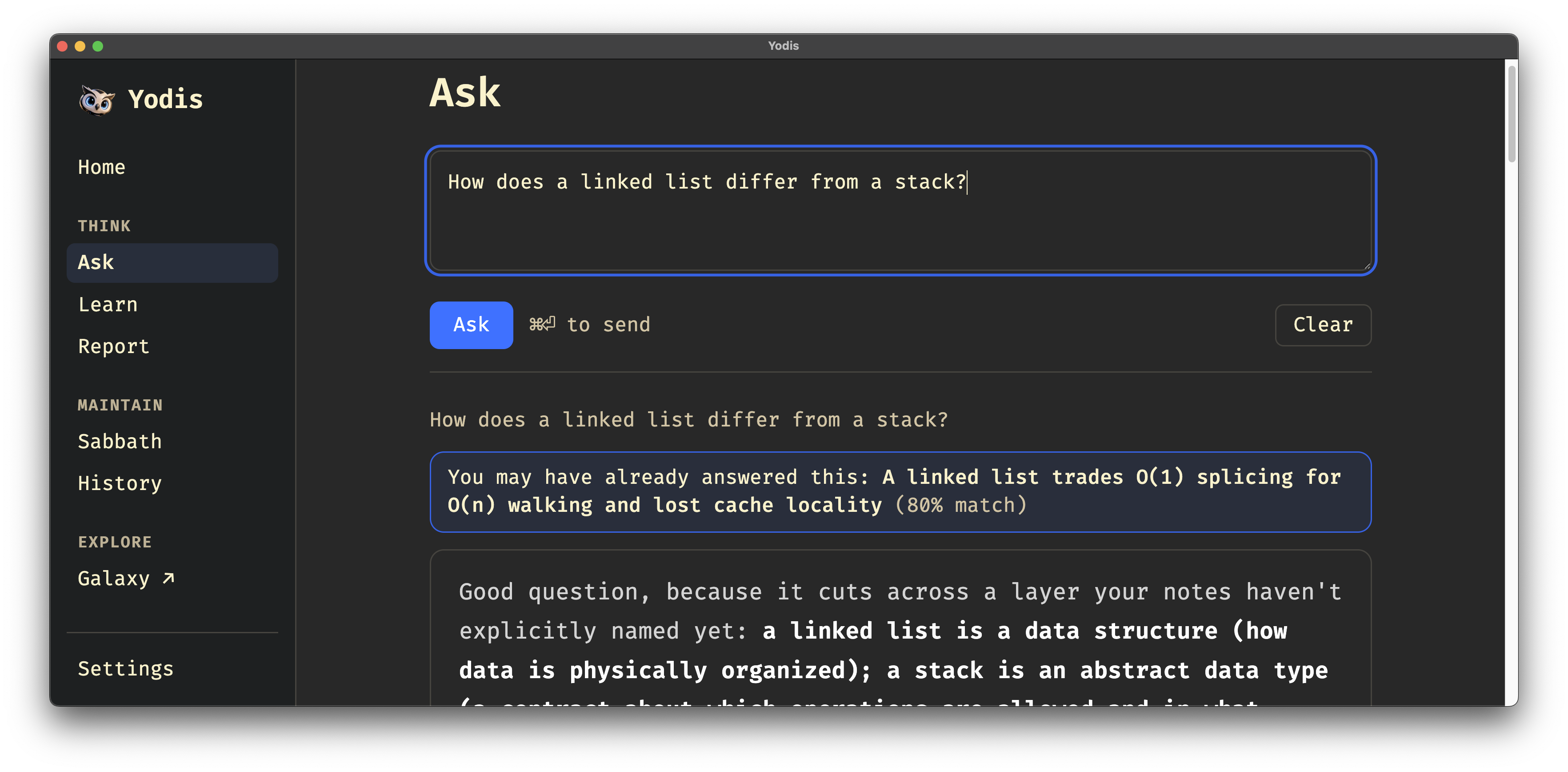Click the '(80% match)' text
The image size is (1568, 772).
pyautogui.click(x=960, y=505)
